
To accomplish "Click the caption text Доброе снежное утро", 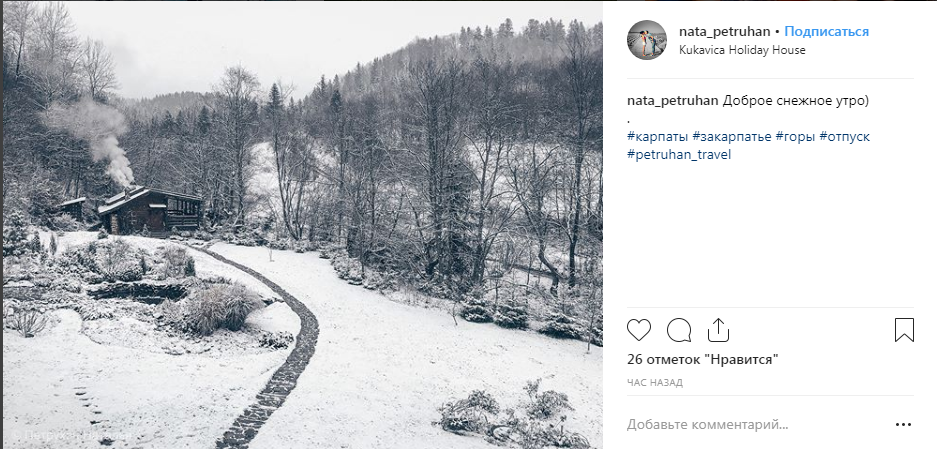I will click(x=796, y=101).
